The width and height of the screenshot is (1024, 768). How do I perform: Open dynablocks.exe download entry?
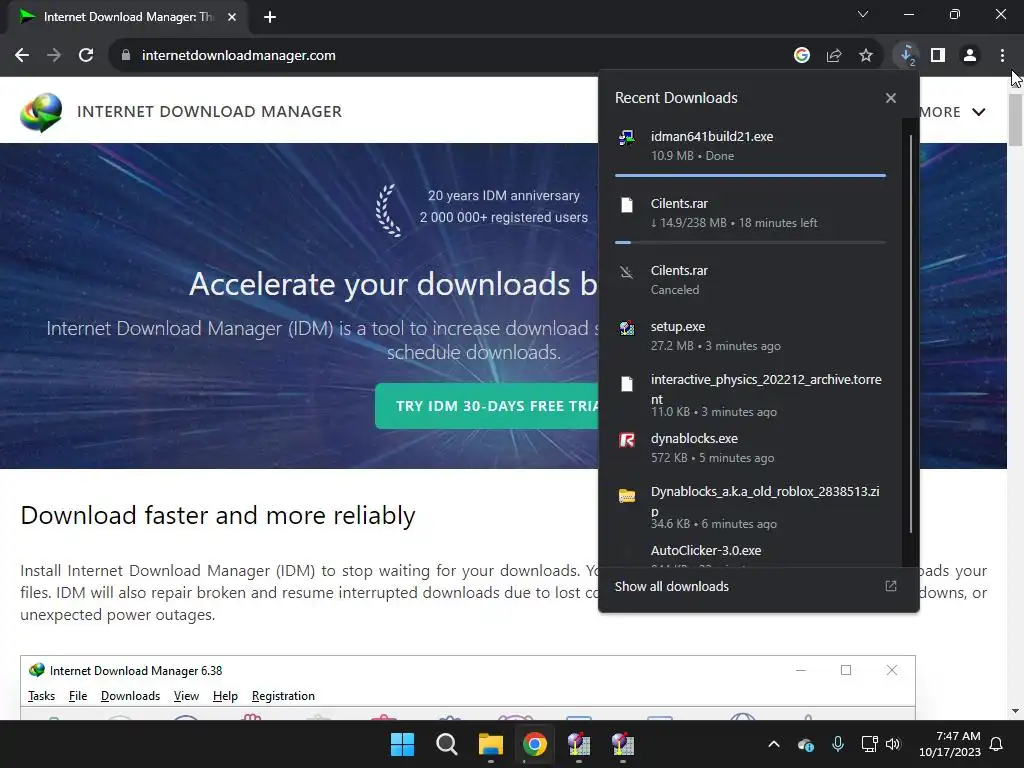click(x=750, y=448)
